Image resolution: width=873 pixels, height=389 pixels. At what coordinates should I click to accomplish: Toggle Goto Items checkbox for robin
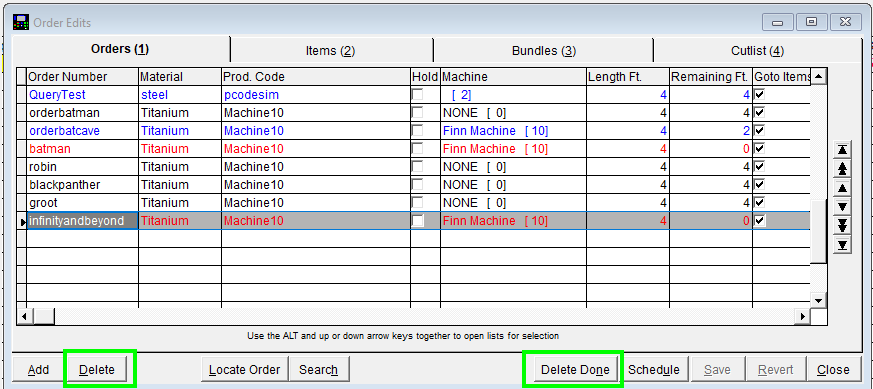coord(759,166)
